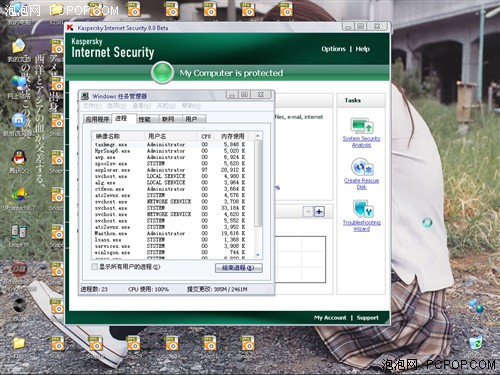Open the yellow folder icon at bottom left

[x=19, y=343]
